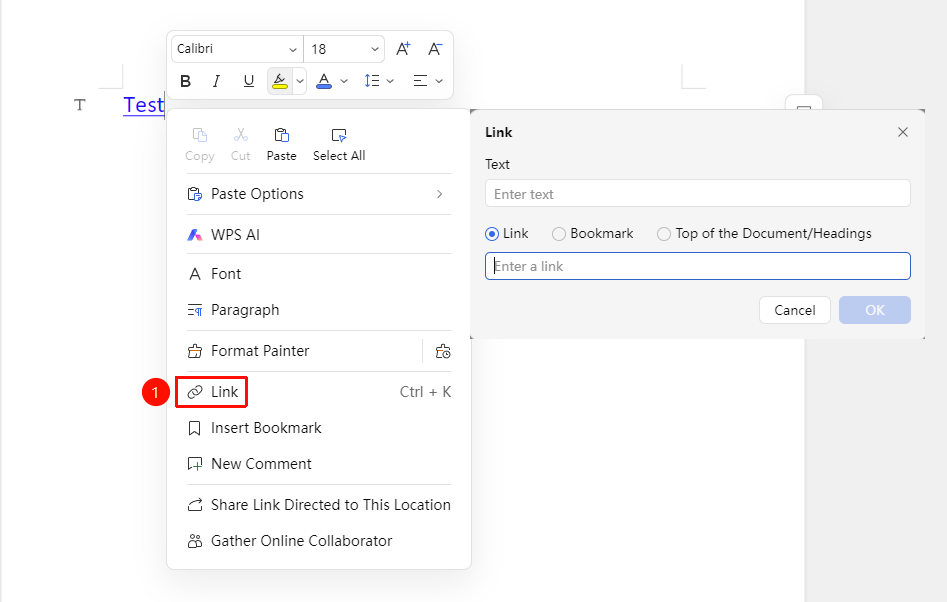Underline the selected text
The height and width of the screenshot is (602, 947).
point(248,81)
